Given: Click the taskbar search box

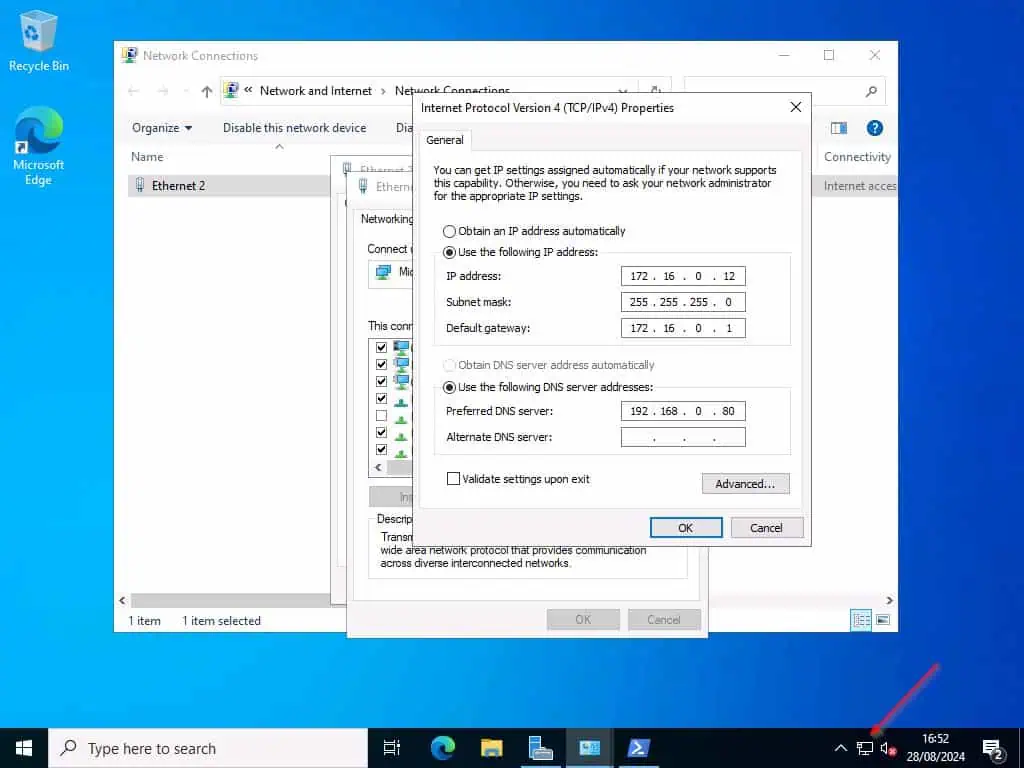Looking at the screenshot, I should [208, 748].
